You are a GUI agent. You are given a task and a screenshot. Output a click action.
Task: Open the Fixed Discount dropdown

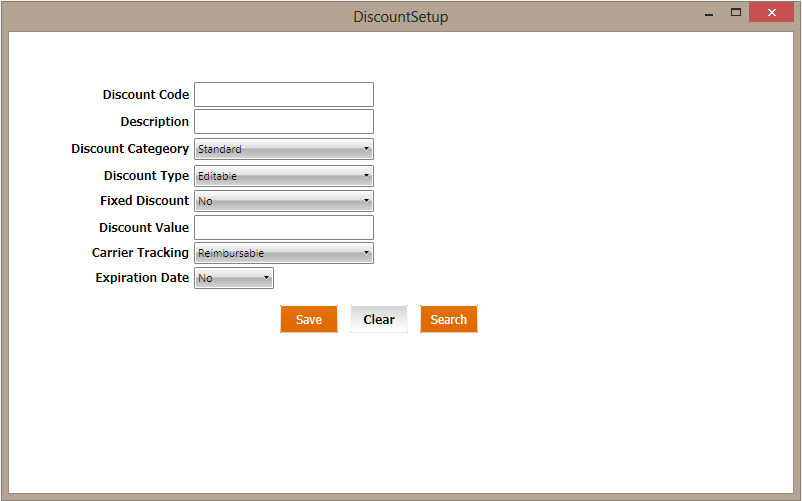point(284,201)
